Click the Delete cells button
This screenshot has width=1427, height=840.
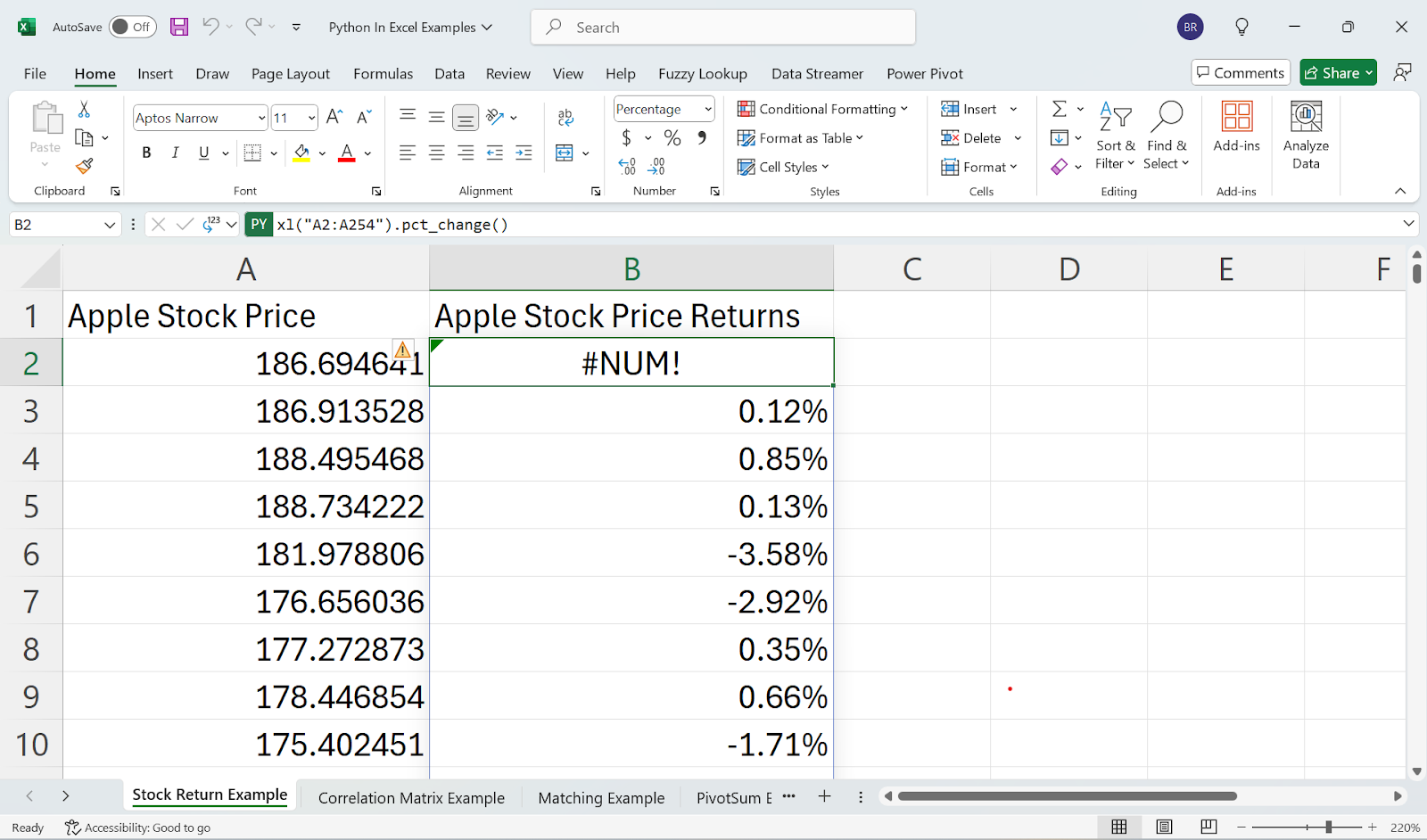tap(981, 138)
